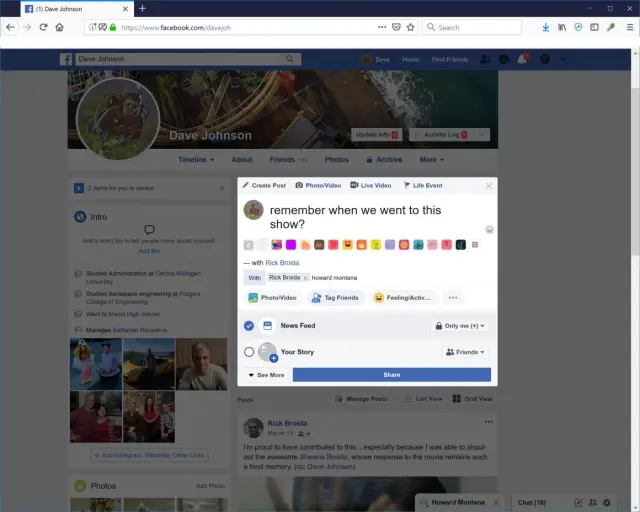This screenshot has width=640, height=512.
Task: Go to Firefox home page
Action: coord(60,27)
